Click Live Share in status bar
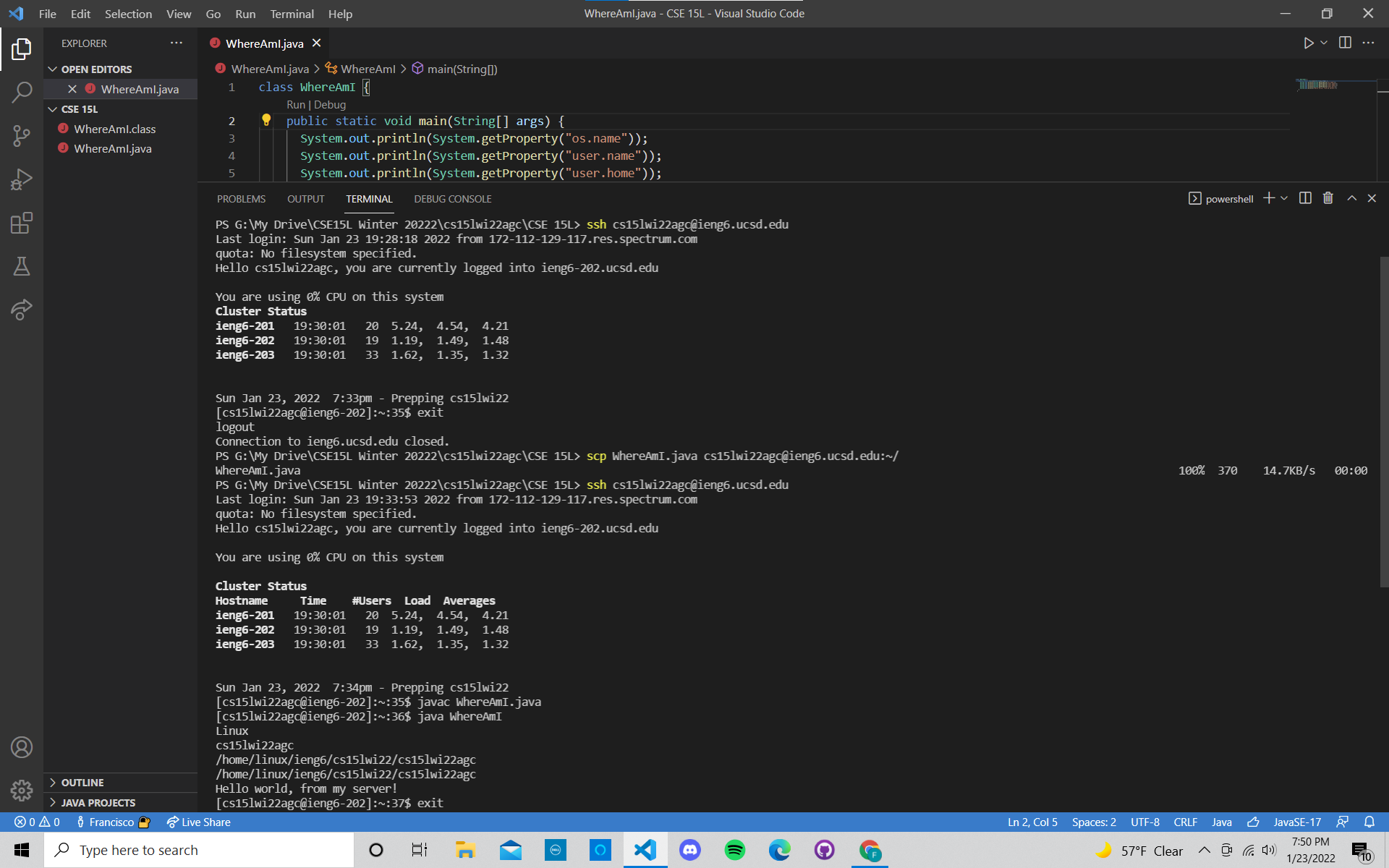Image resolution: width=1389 pixels, height=868 pixels. (x=198, y=822)
